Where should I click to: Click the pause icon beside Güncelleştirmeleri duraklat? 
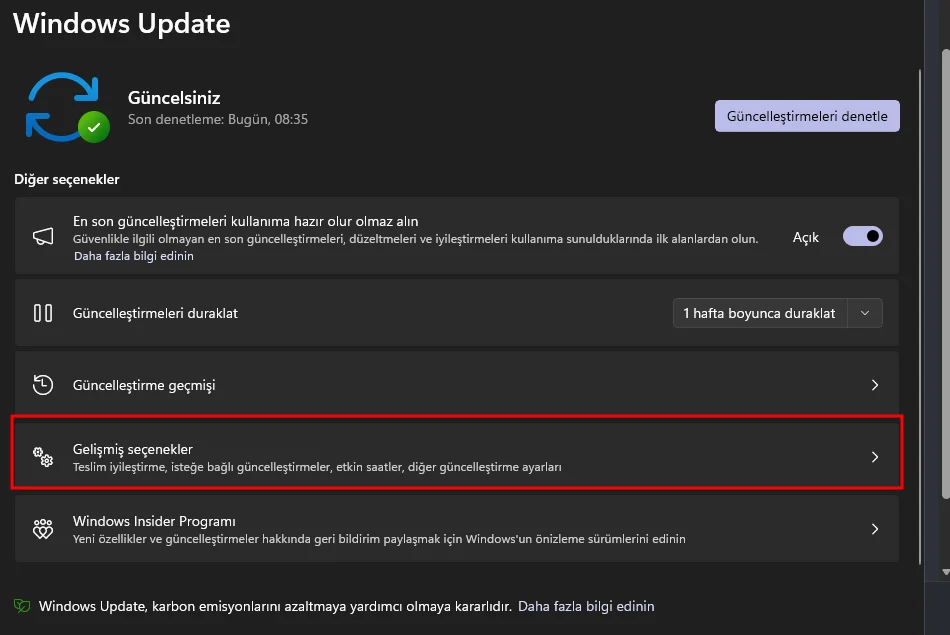click(x=43, y=313)
